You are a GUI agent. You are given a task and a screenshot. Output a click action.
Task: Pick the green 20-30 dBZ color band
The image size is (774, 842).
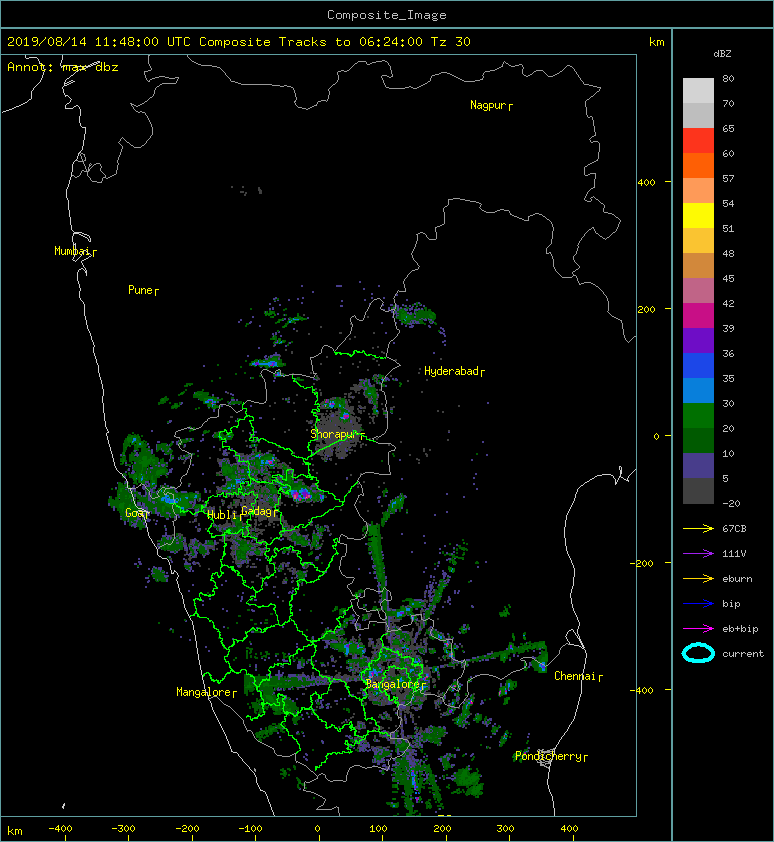click(698, 416)
